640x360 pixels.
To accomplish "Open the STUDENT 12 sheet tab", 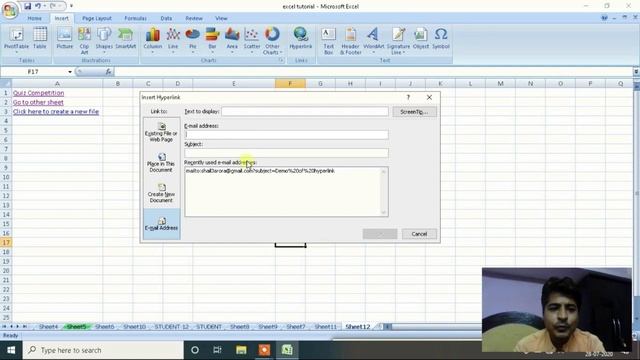I will [x=172, y=327].
